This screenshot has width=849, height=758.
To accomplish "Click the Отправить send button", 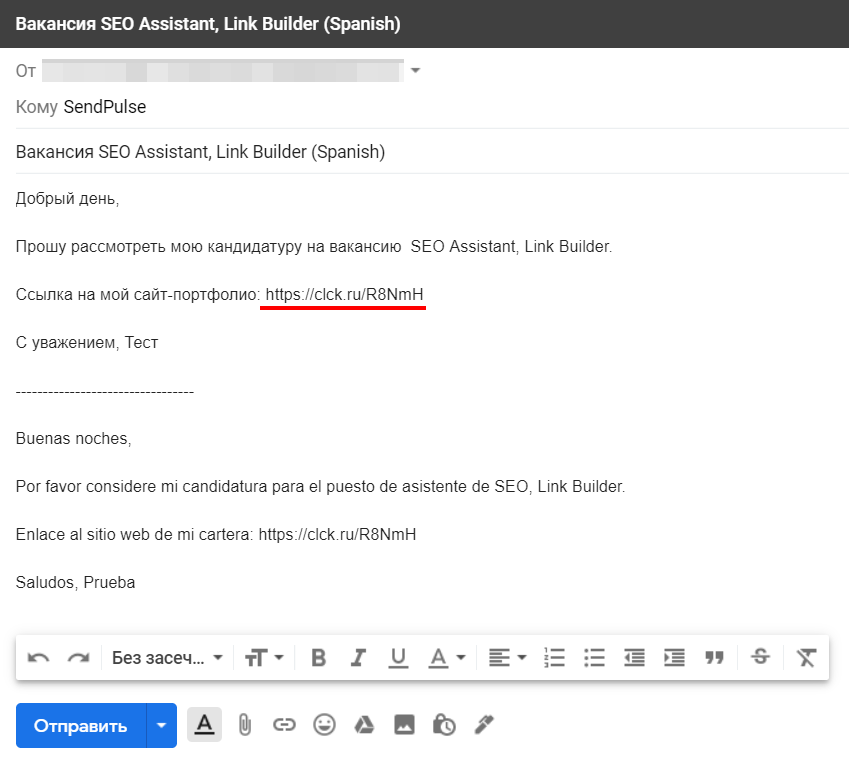I will pyautogui.click(x=81, y=726).
